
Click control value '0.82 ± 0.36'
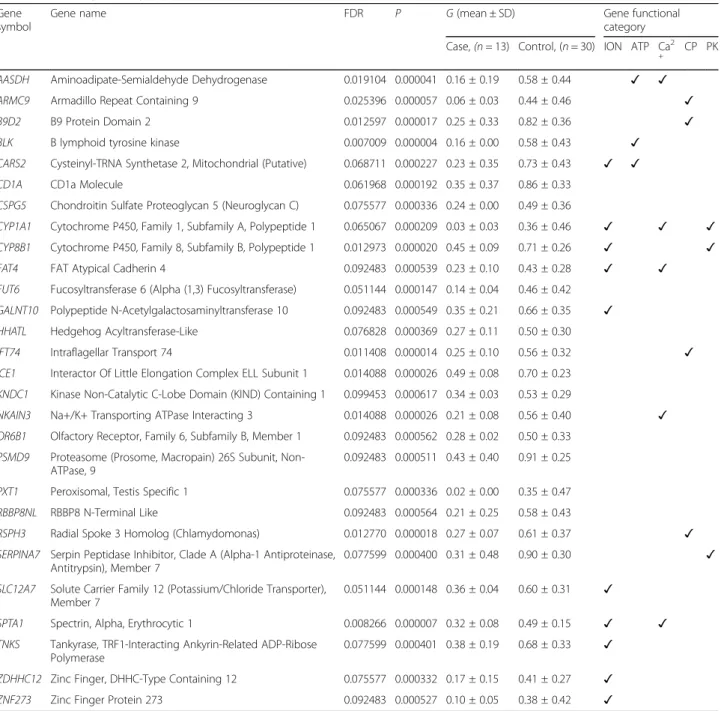544,122
